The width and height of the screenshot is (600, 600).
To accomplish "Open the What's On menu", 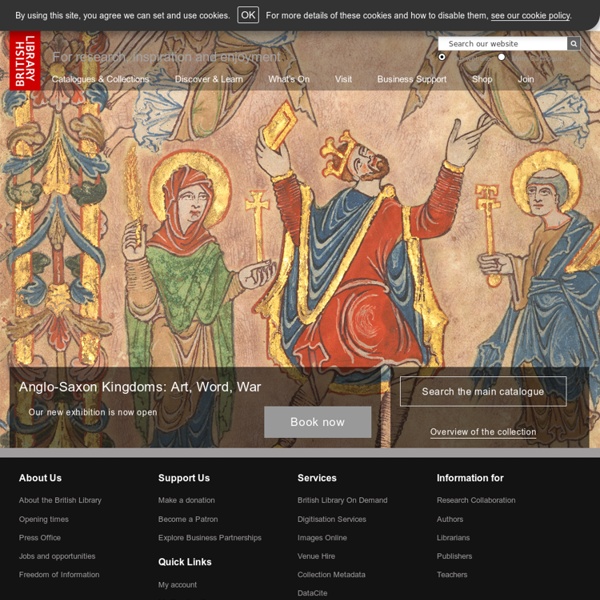I will [289, 79].
